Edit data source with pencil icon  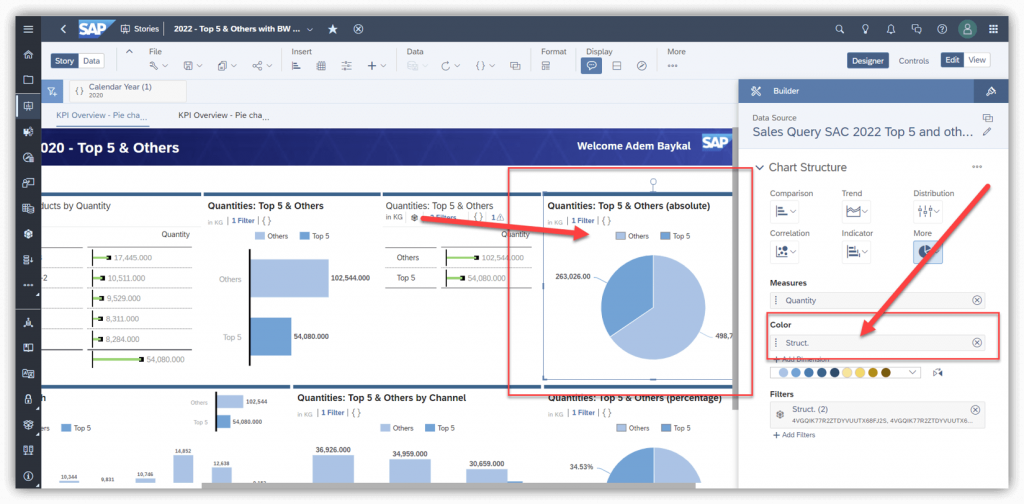pos(987,131)
